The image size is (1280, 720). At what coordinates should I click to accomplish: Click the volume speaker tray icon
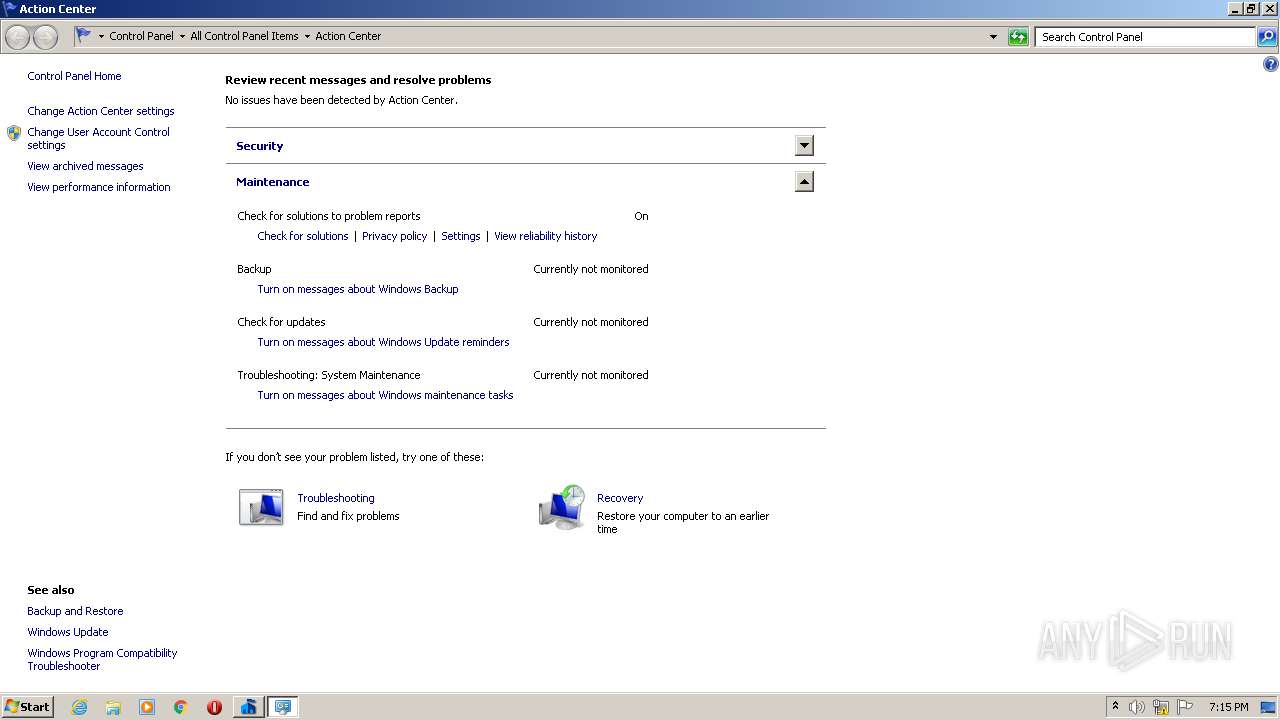click(x=1137, y=707)
